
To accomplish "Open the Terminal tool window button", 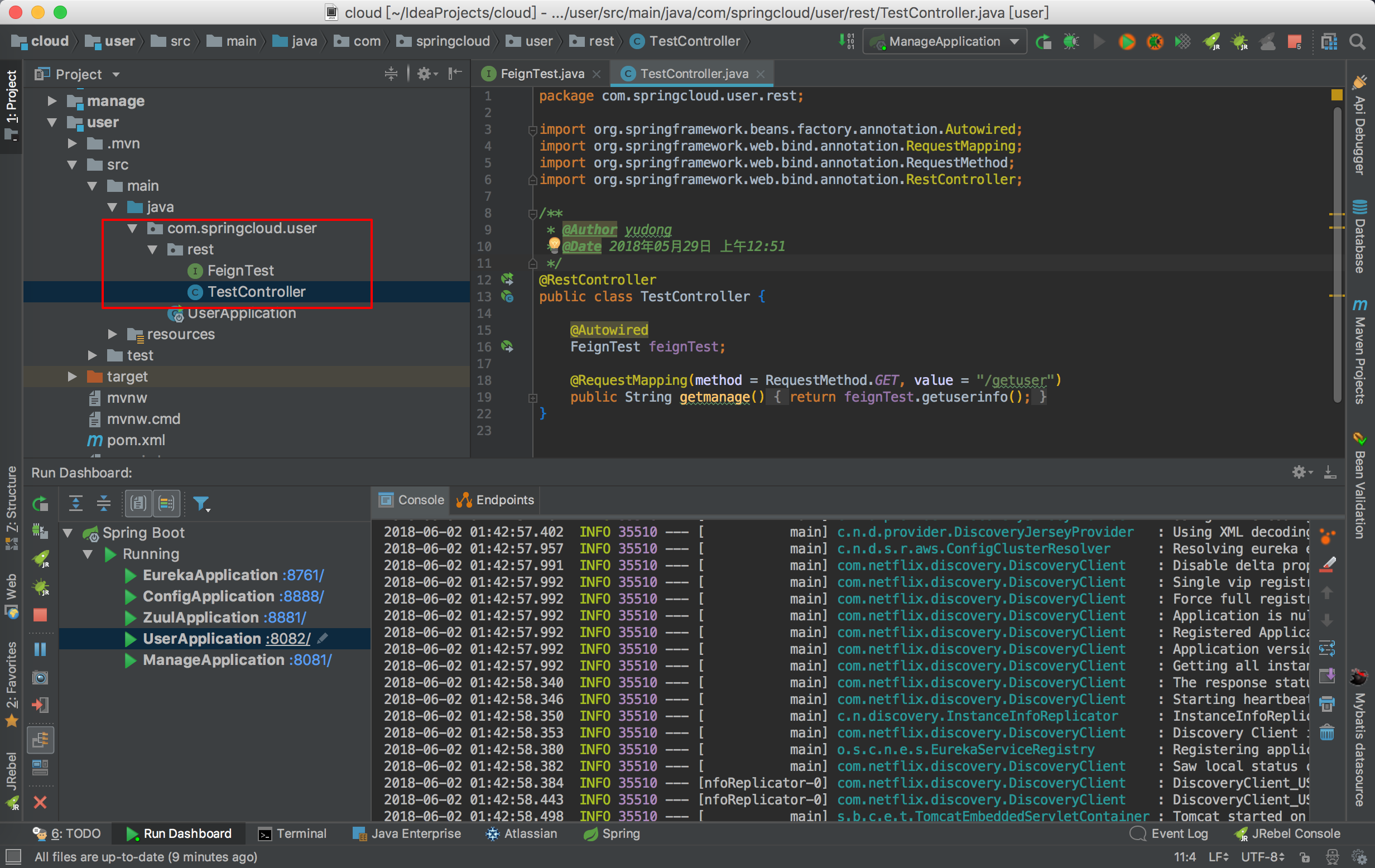I will tap(292, 833).
